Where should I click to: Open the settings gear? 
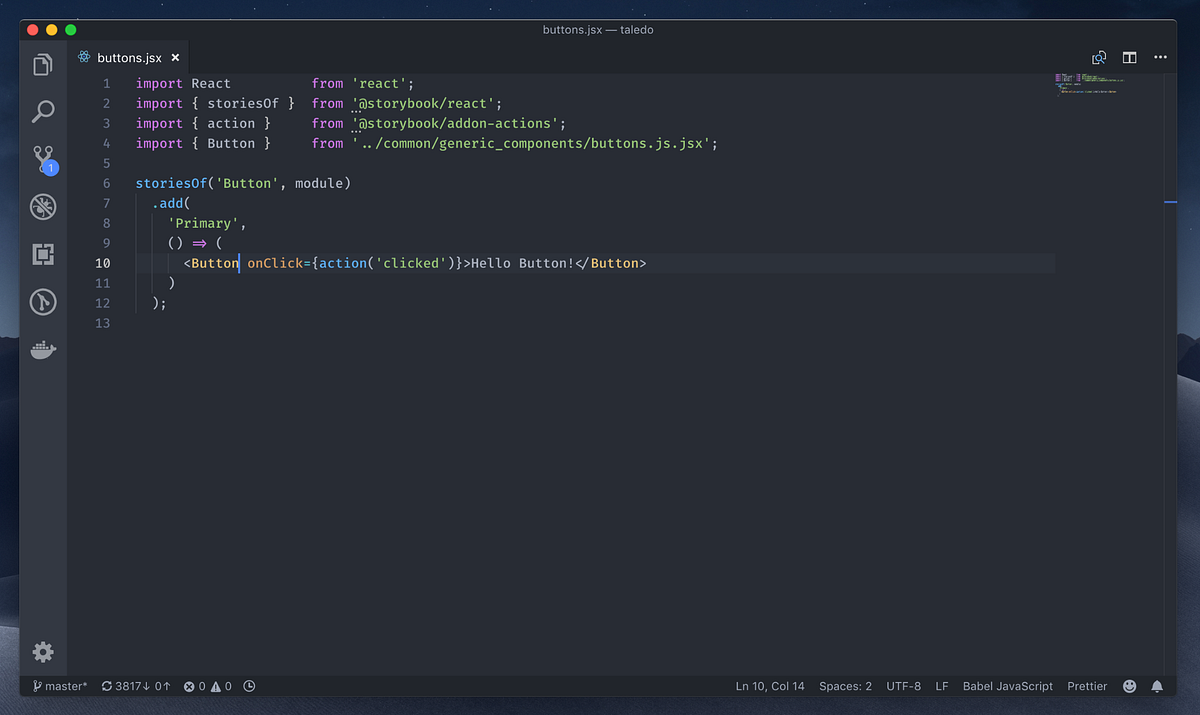42,651
